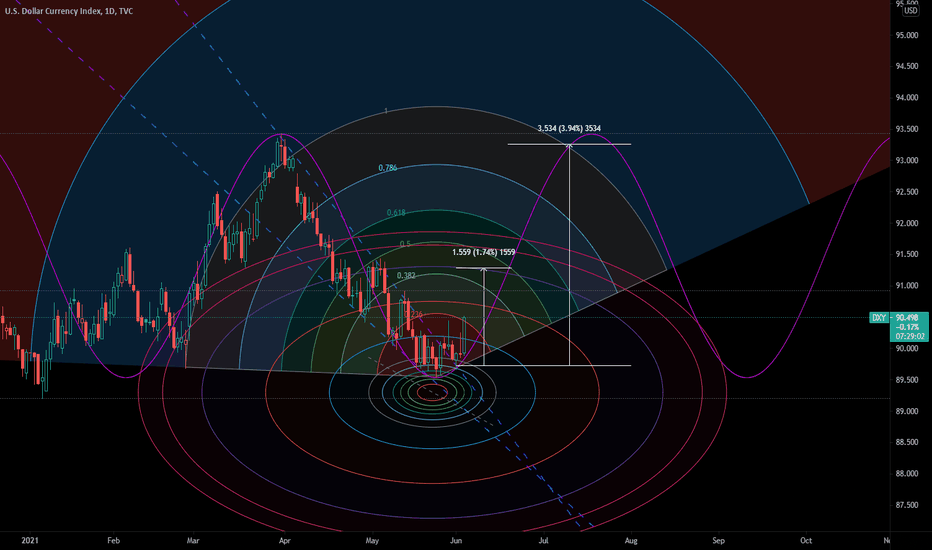Image resolution: width=932 pixels, height=550 pixels.
Task: Click the 0.5 Fibonacci arc label
Action: tap(405, 244)
